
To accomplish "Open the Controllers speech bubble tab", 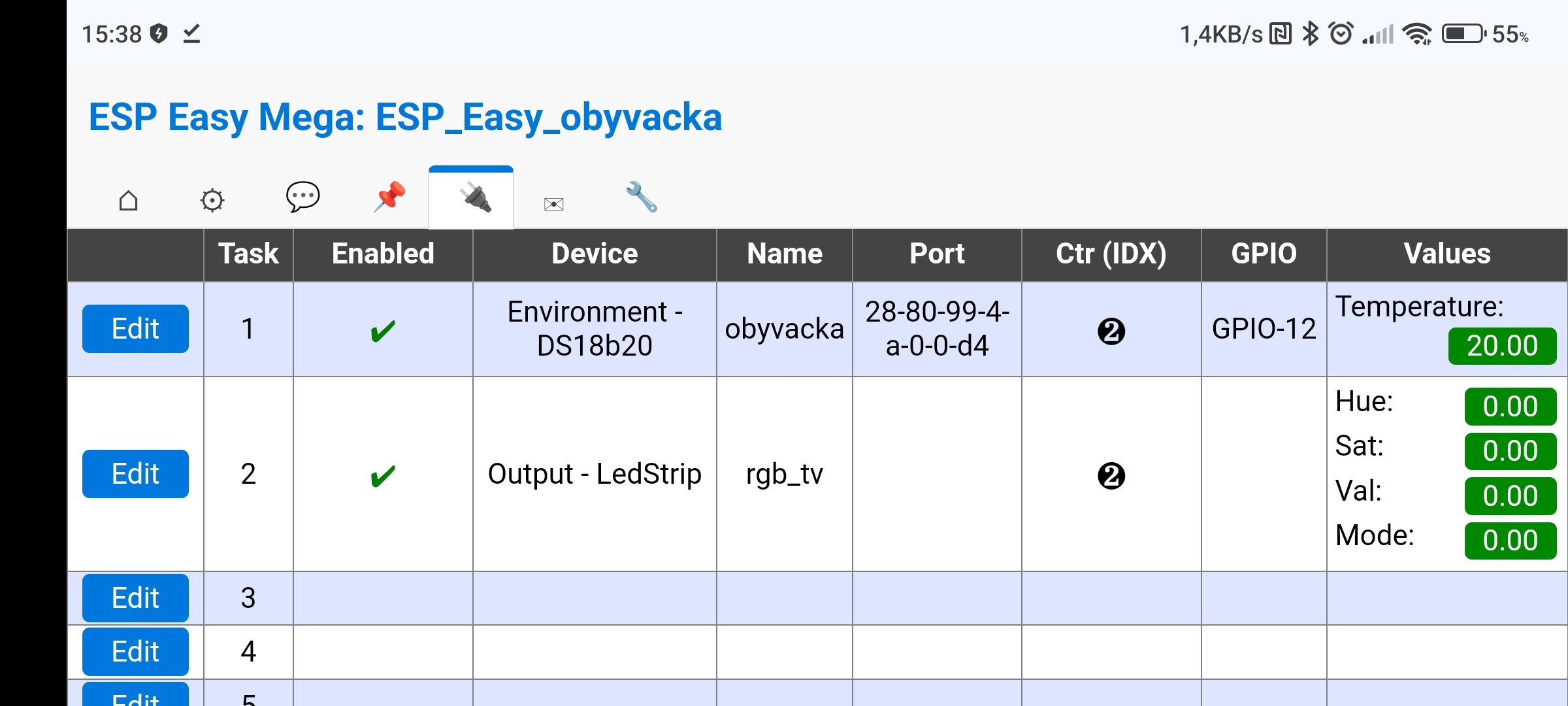I will (302, 197).
